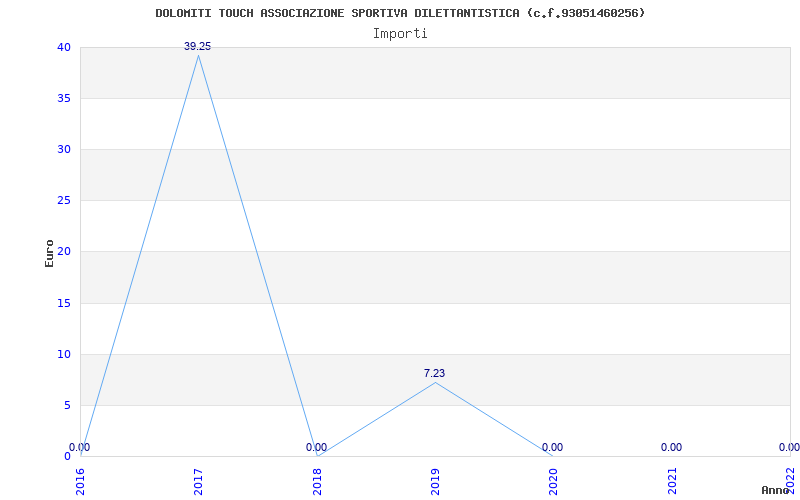Click the 39.25 data label

point(197,46)
